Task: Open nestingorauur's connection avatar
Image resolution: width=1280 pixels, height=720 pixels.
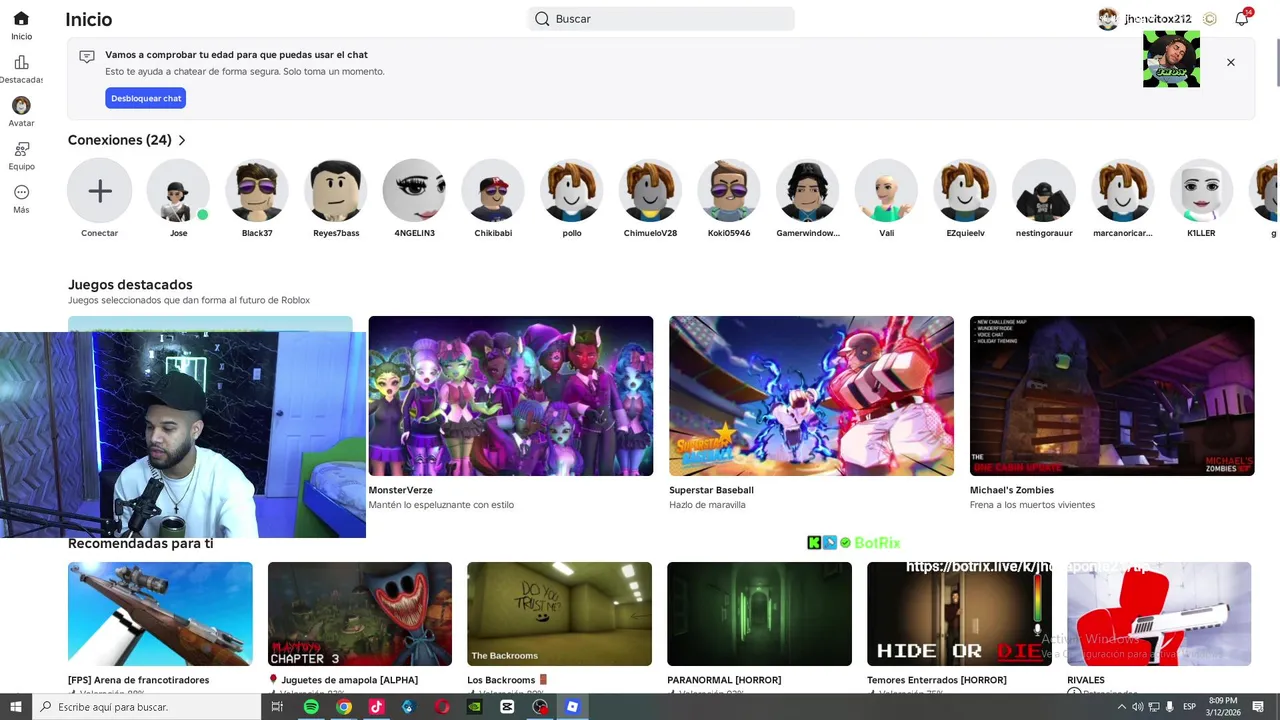Action: (1044, 190)
